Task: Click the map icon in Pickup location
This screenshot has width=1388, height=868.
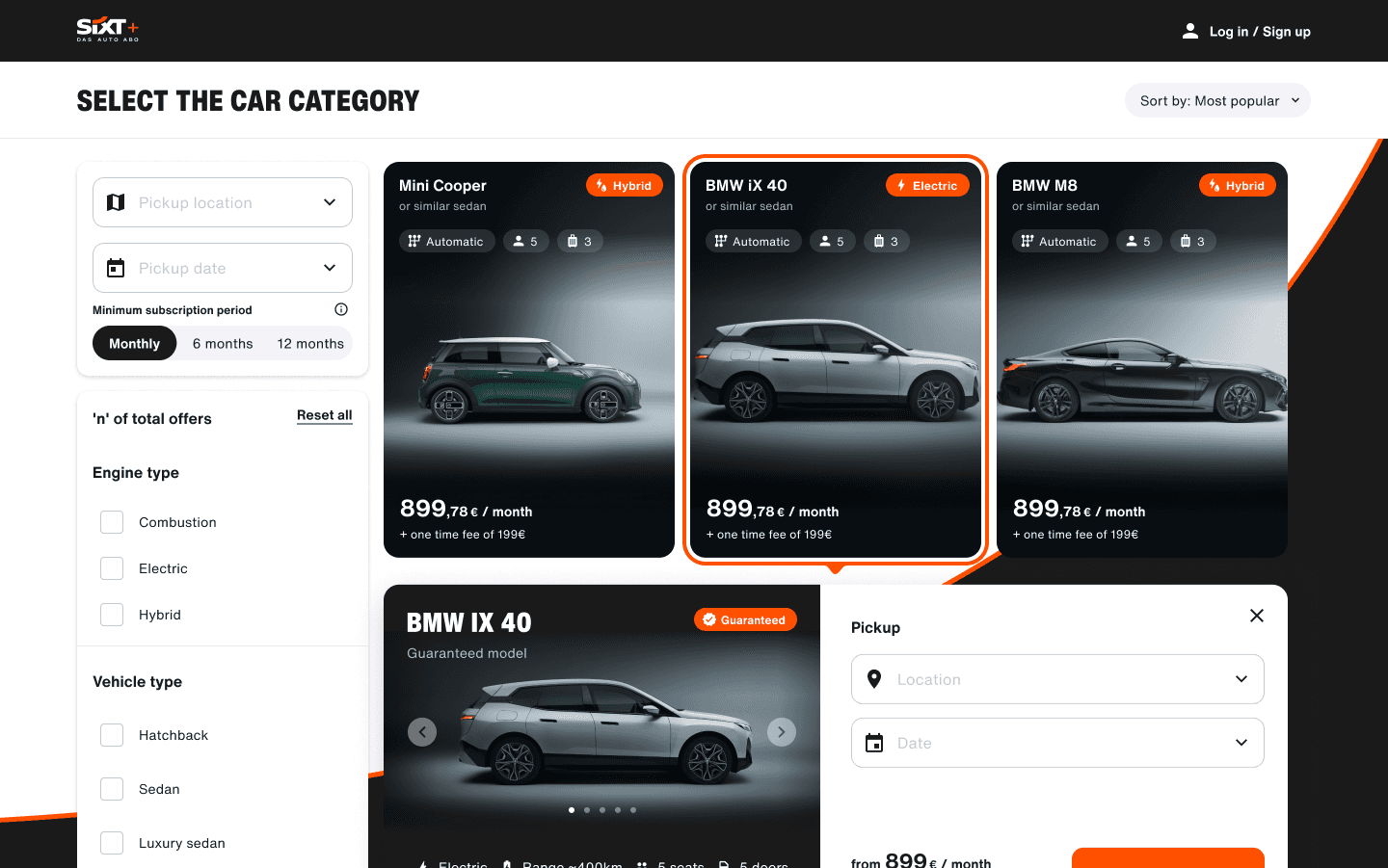Action: tap(116, 202)
